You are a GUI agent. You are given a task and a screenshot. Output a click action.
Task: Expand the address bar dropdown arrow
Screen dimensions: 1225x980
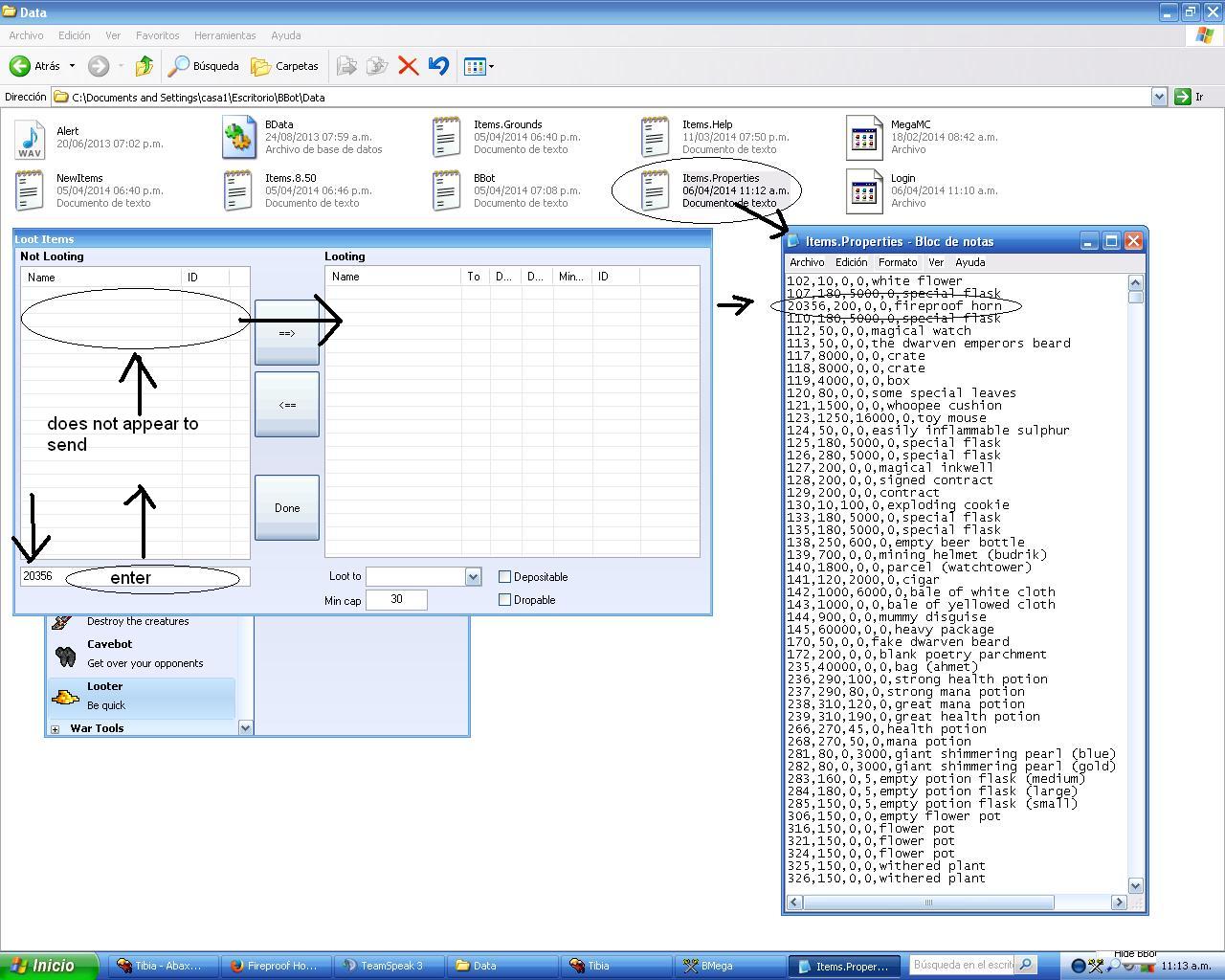click(1159, 97)
